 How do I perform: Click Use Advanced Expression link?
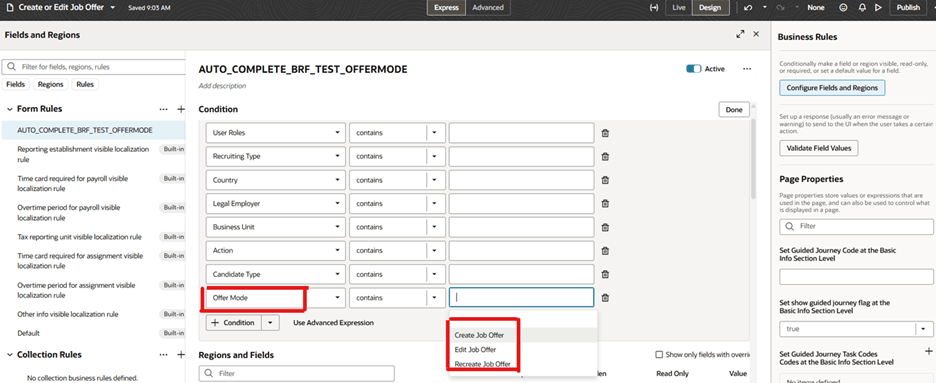pyautogui.click(x=333, y=323)
